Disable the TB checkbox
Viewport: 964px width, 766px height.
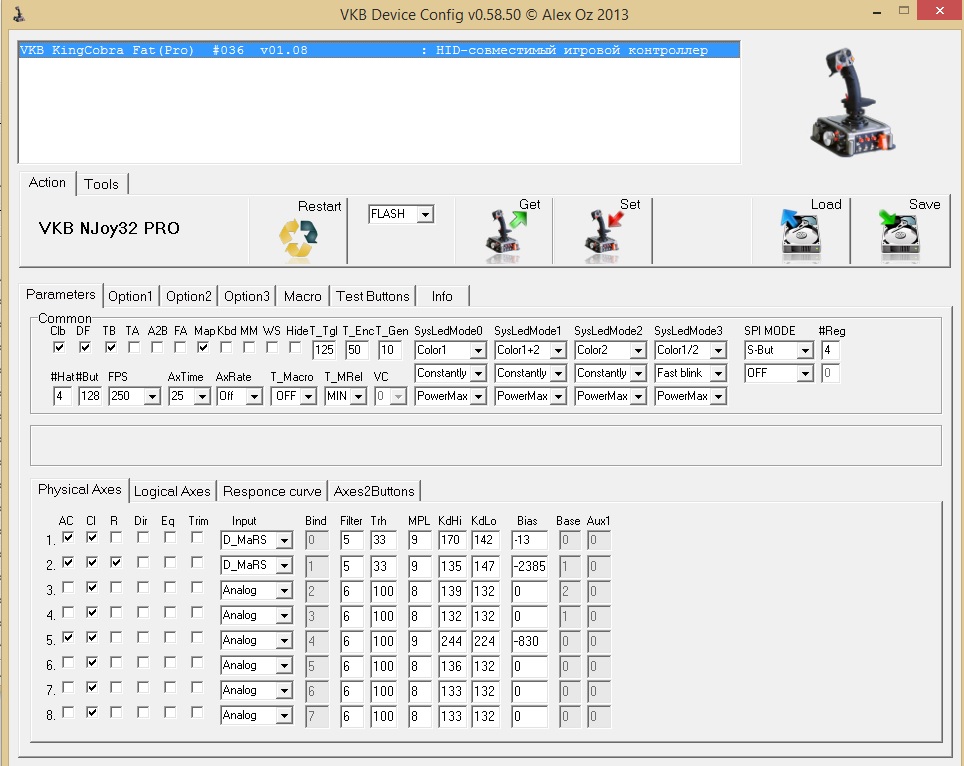point(111,348)
